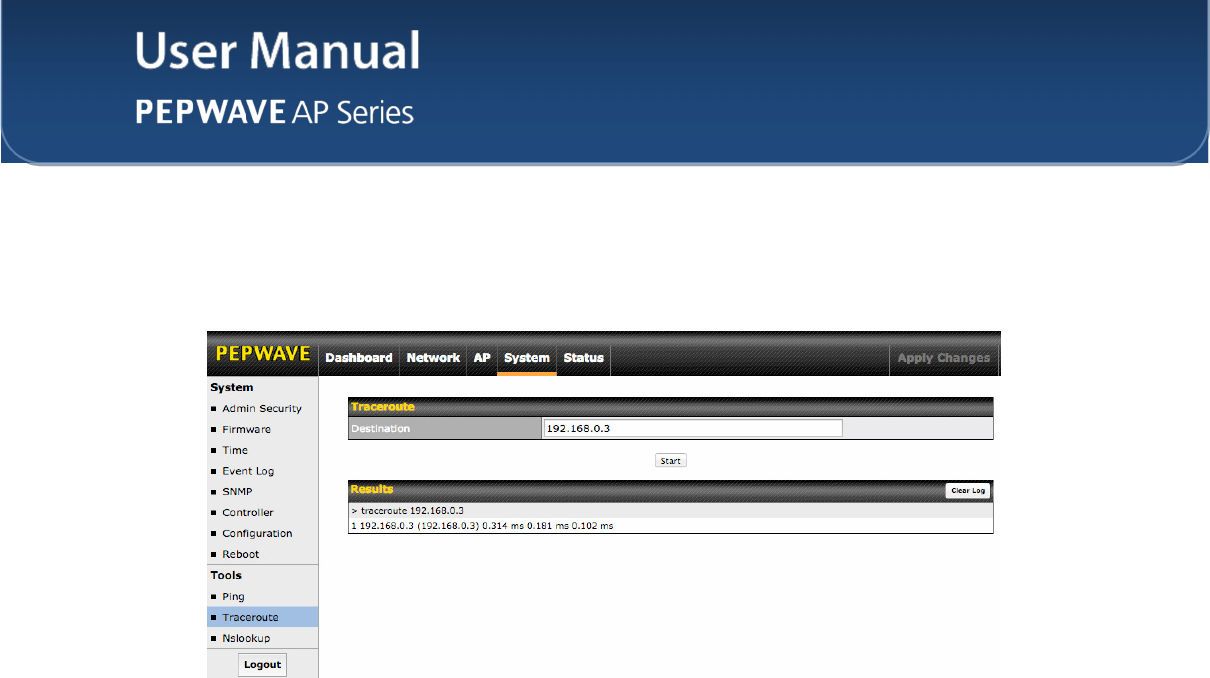Viewport: 1210px width, 678px height.
Task: Open the AP tab
Action: point(482,358)
